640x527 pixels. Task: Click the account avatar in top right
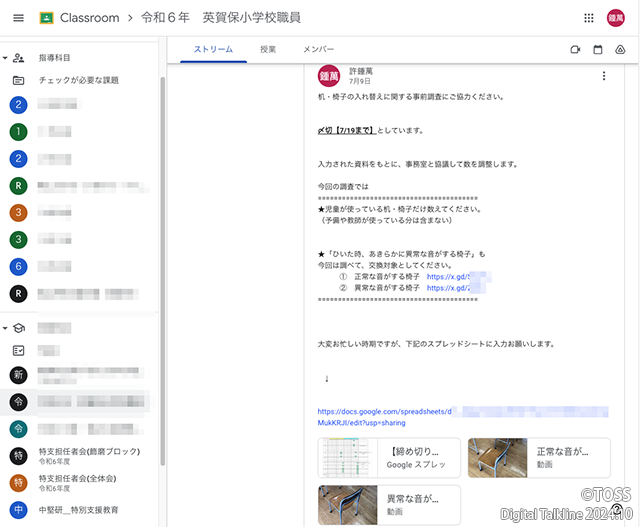(617, 18)
